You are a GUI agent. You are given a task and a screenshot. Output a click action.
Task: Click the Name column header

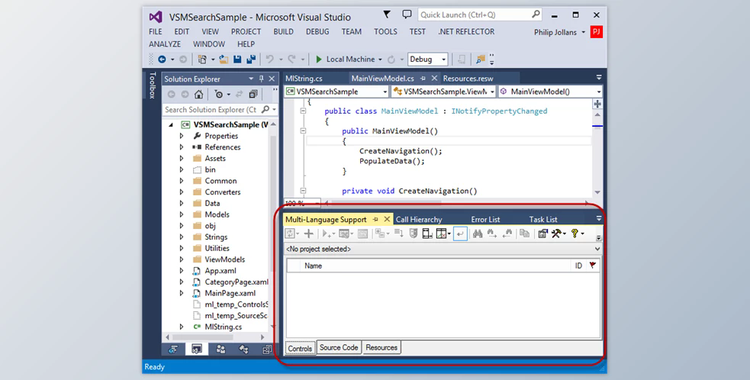point(313,266)
